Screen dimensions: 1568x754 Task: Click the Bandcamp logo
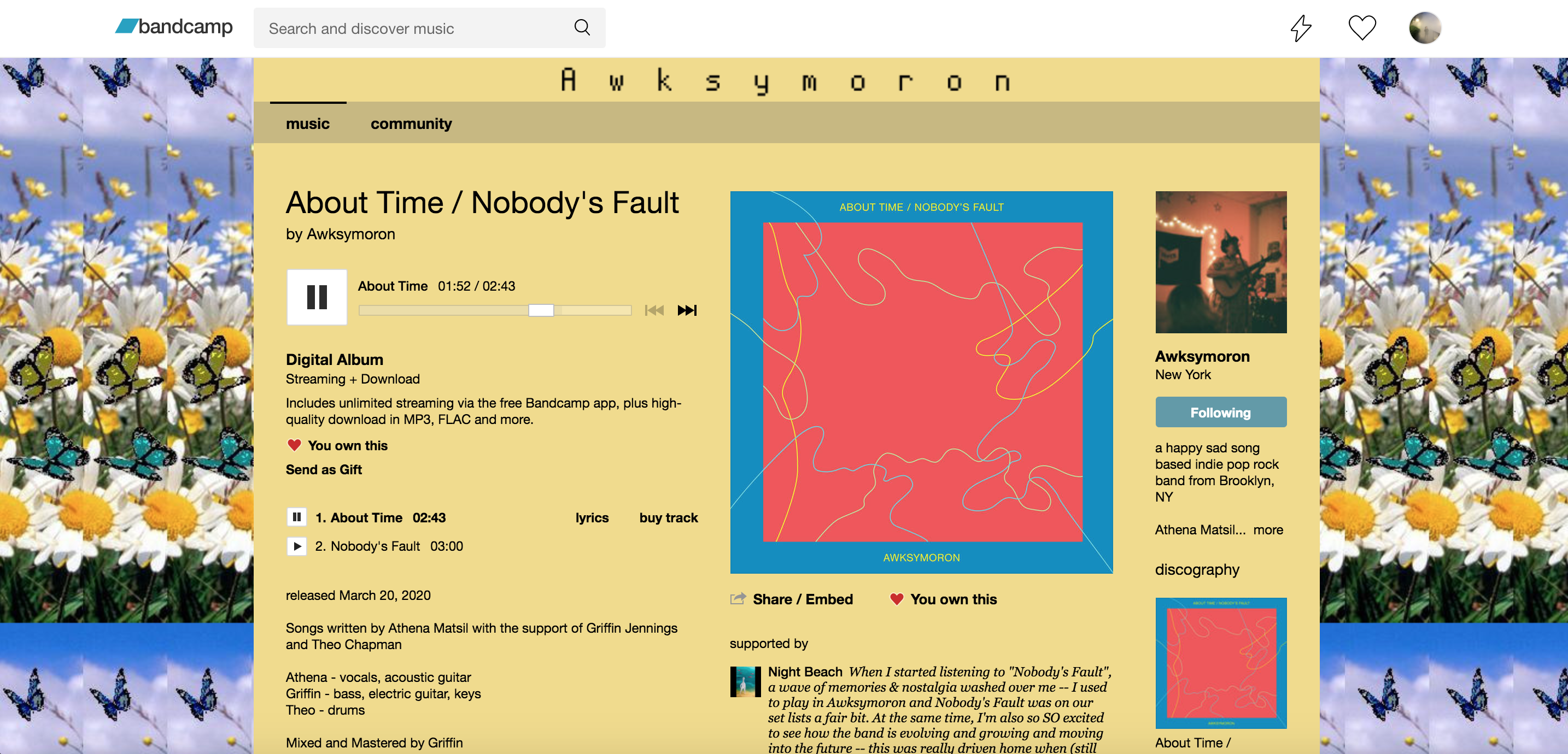174,27
